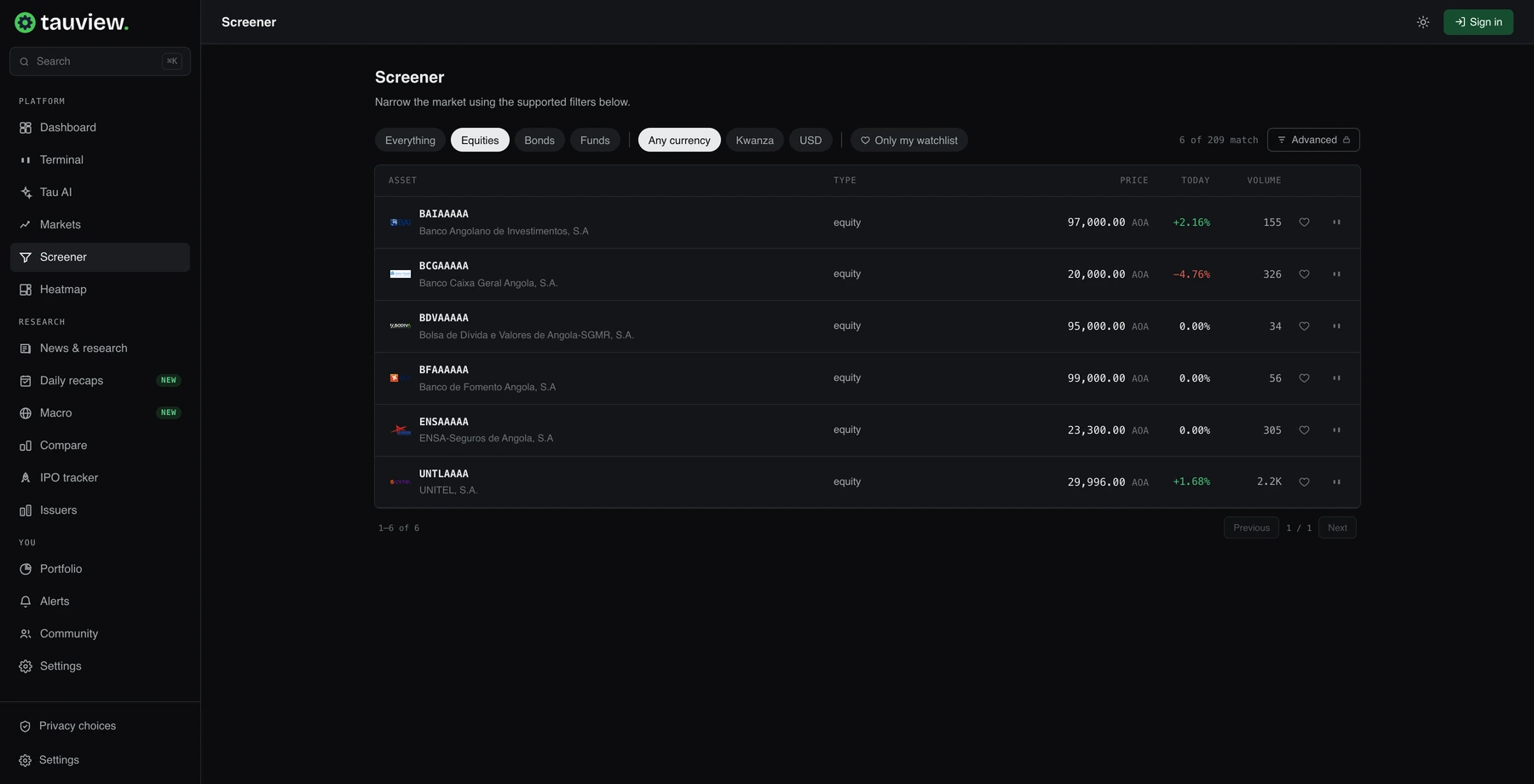Toggle the light/dark theme sun icon
This screenshot has height=784, width=1534.
(1422, 22)
